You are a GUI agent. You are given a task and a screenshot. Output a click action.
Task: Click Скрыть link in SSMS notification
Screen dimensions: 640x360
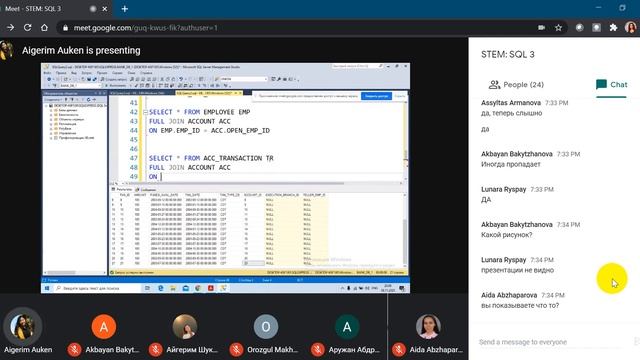pyautogui.click(x=400, y=96)
